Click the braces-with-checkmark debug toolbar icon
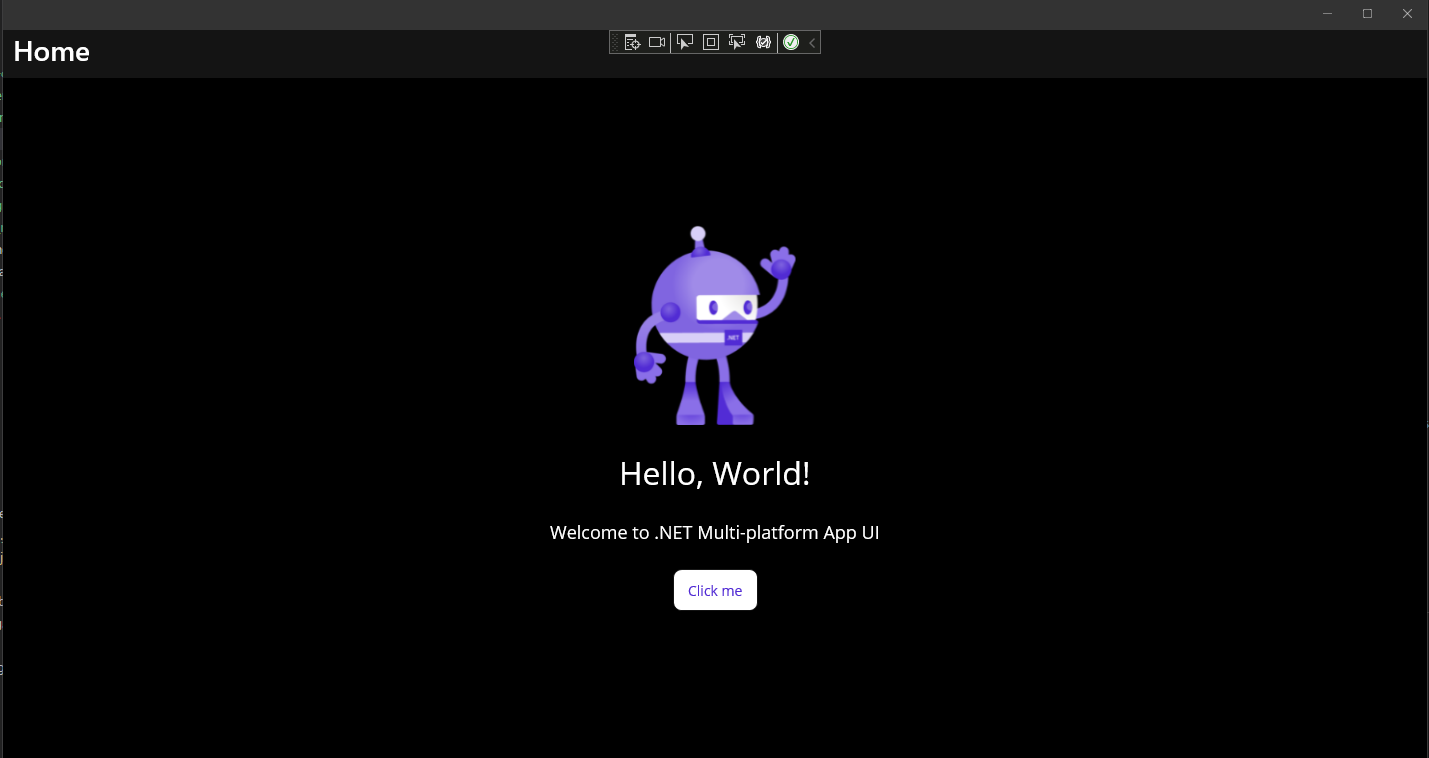 click(764, 42)
